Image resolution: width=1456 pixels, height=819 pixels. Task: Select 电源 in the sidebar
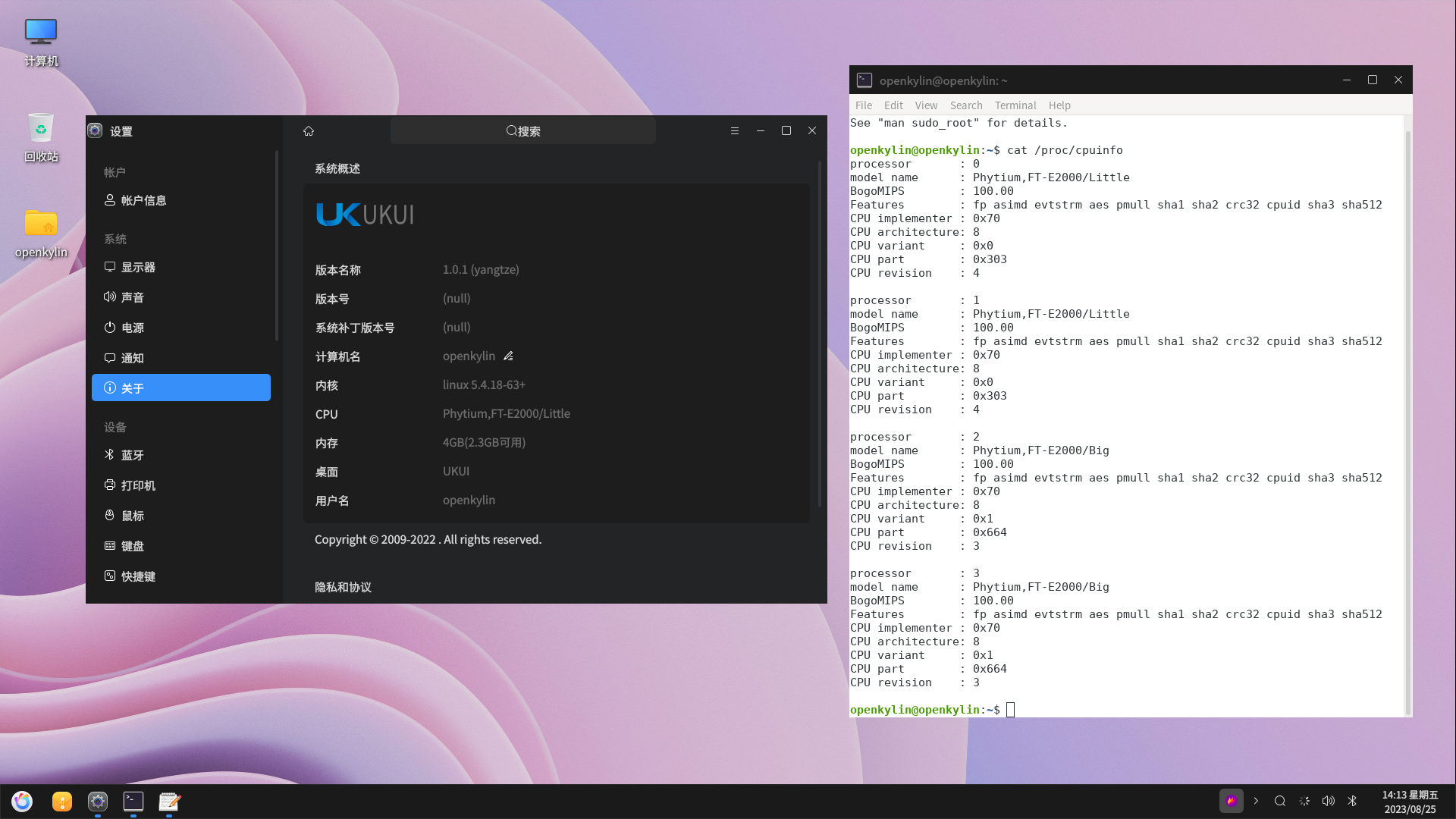(x=181, y=328)
